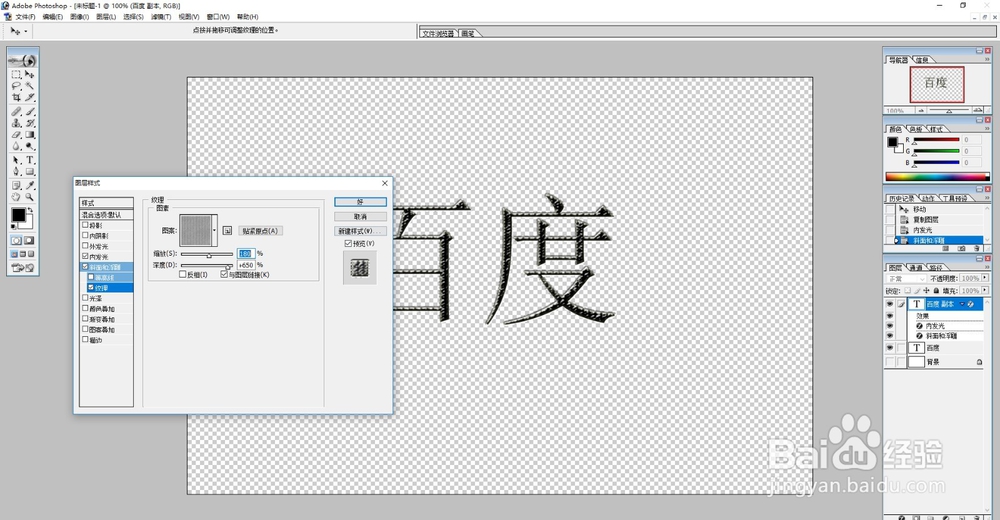The image size is (1000, 520).
Task: Enable the 内阴影 inner shadow checkbox
Action: point(85,235)
